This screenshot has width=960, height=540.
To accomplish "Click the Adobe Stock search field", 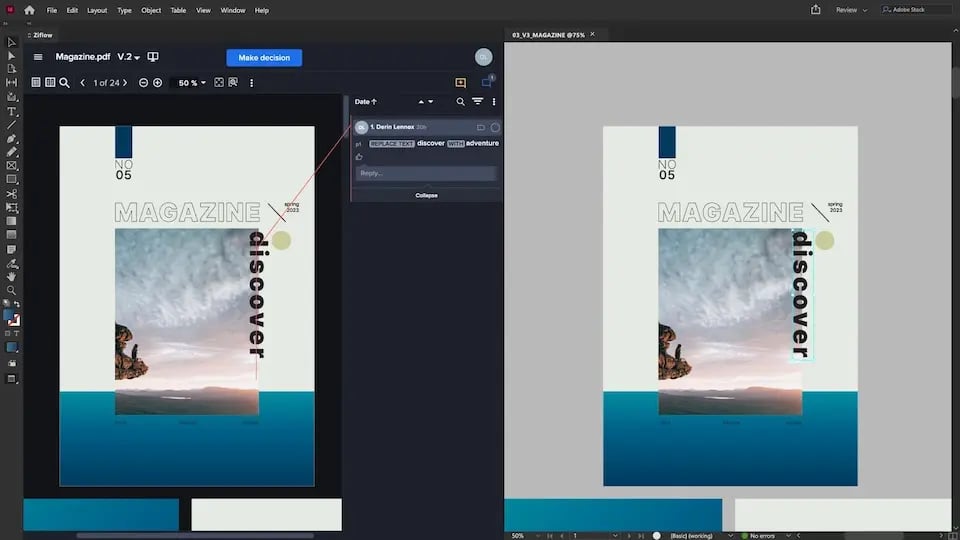I will (x=915, y=10).
